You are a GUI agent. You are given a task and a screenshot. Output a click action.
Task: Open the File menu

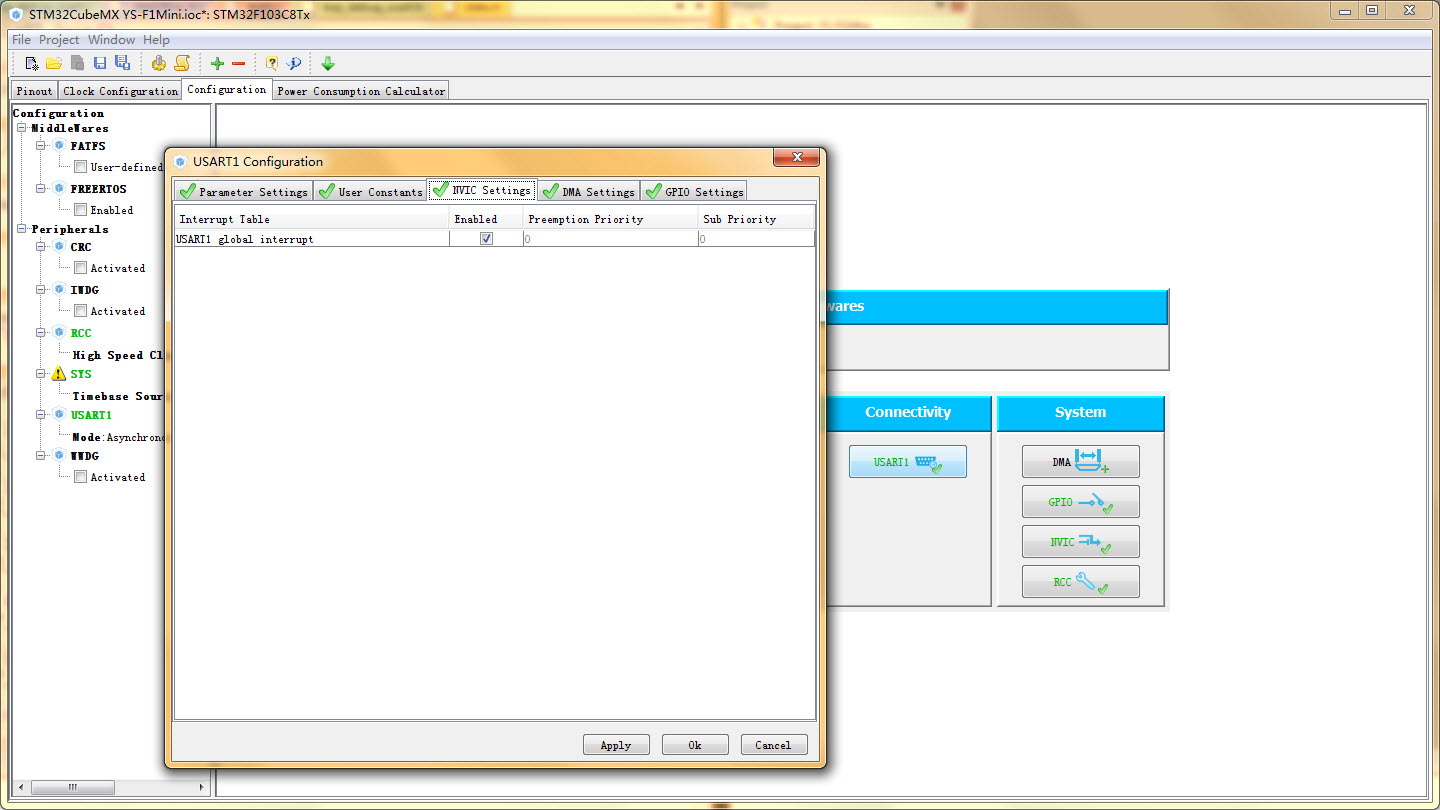click(x=21, y=40)
